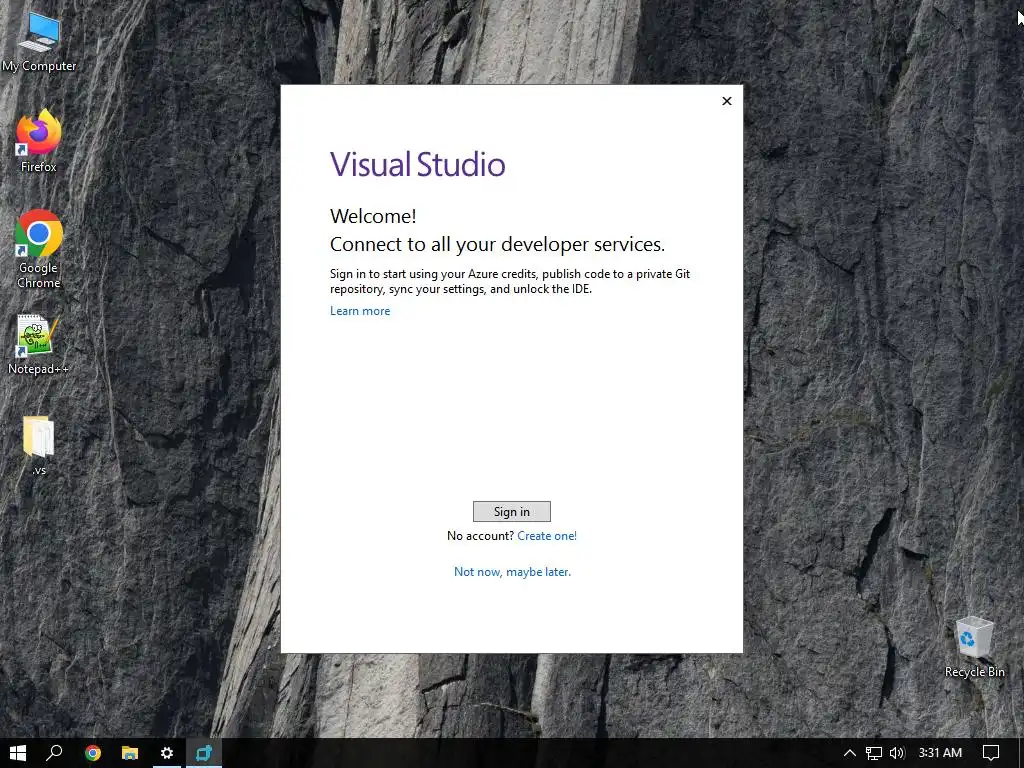Screen dimensions: 1024x768
Task: Select the Recycle Bin icon
Action: pos(974,647)
